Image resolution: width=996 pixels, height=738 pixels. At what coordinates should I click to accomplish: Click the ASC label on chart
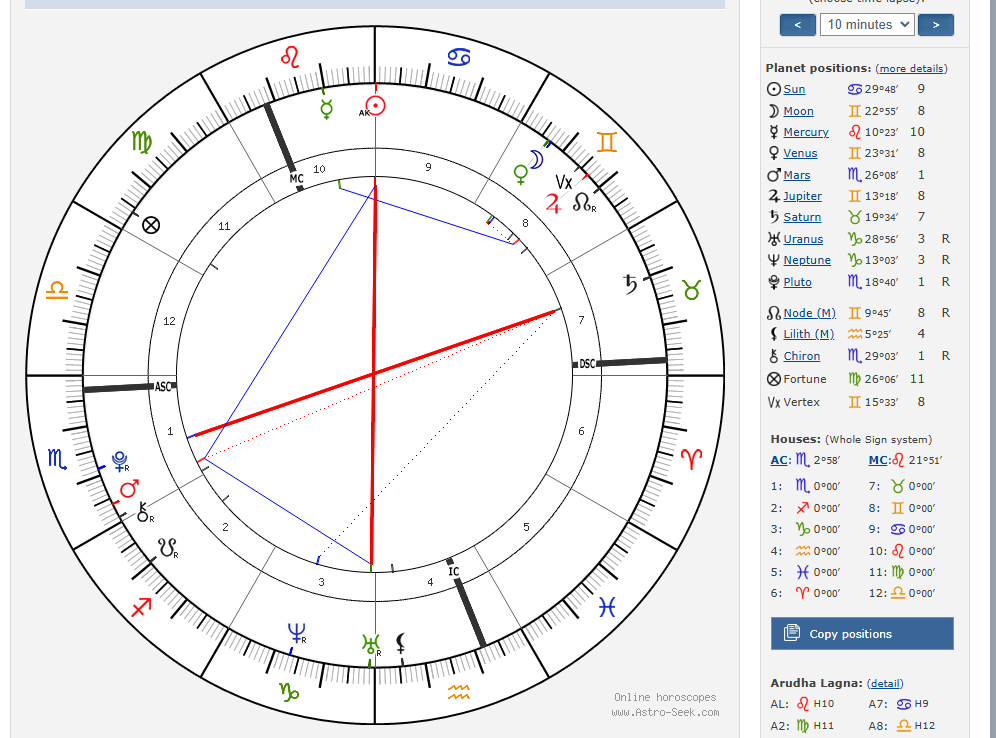point(163,386)
